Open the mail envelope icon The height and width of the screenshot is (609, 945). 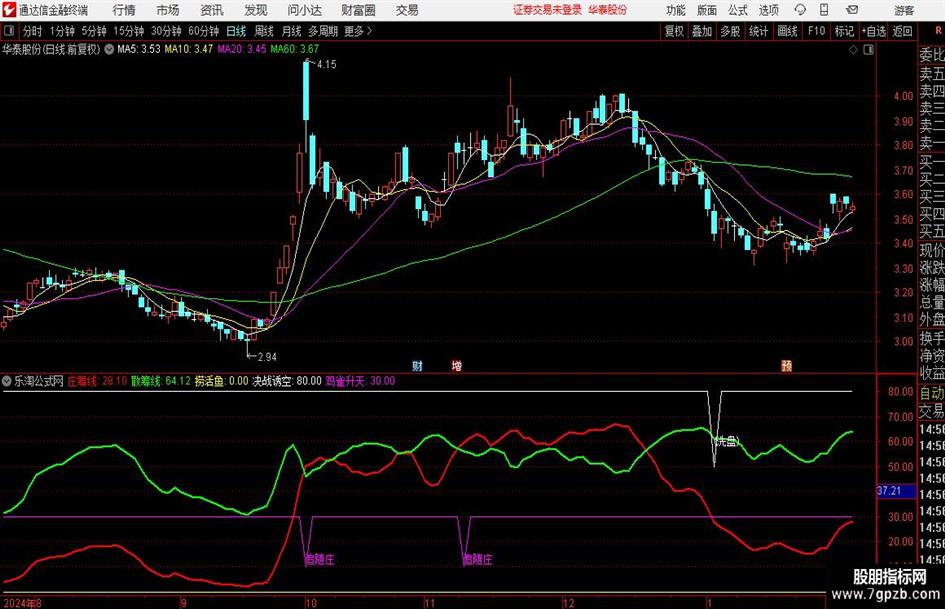point(852,10)
